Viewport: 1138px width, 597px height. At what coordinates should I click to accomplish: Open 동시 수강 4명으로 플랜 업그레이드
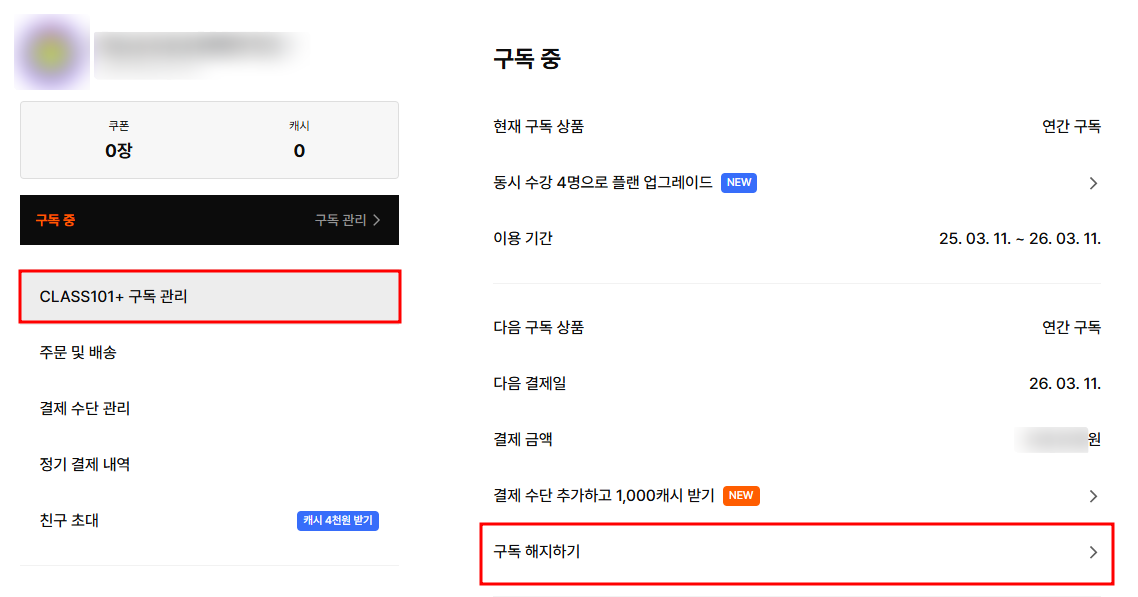pos(603,183)
